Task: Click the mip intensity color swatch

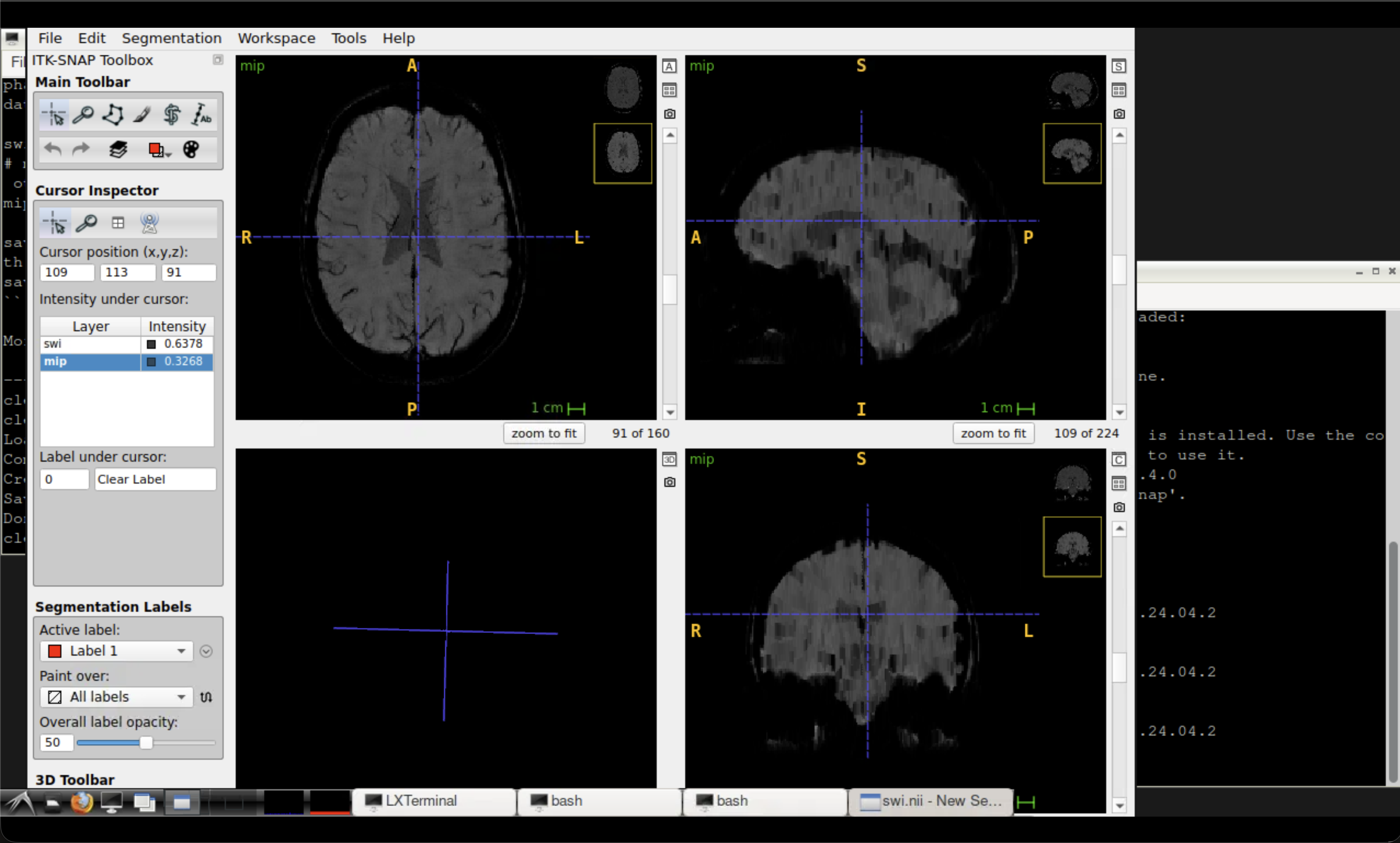Action: coord(151,362)
